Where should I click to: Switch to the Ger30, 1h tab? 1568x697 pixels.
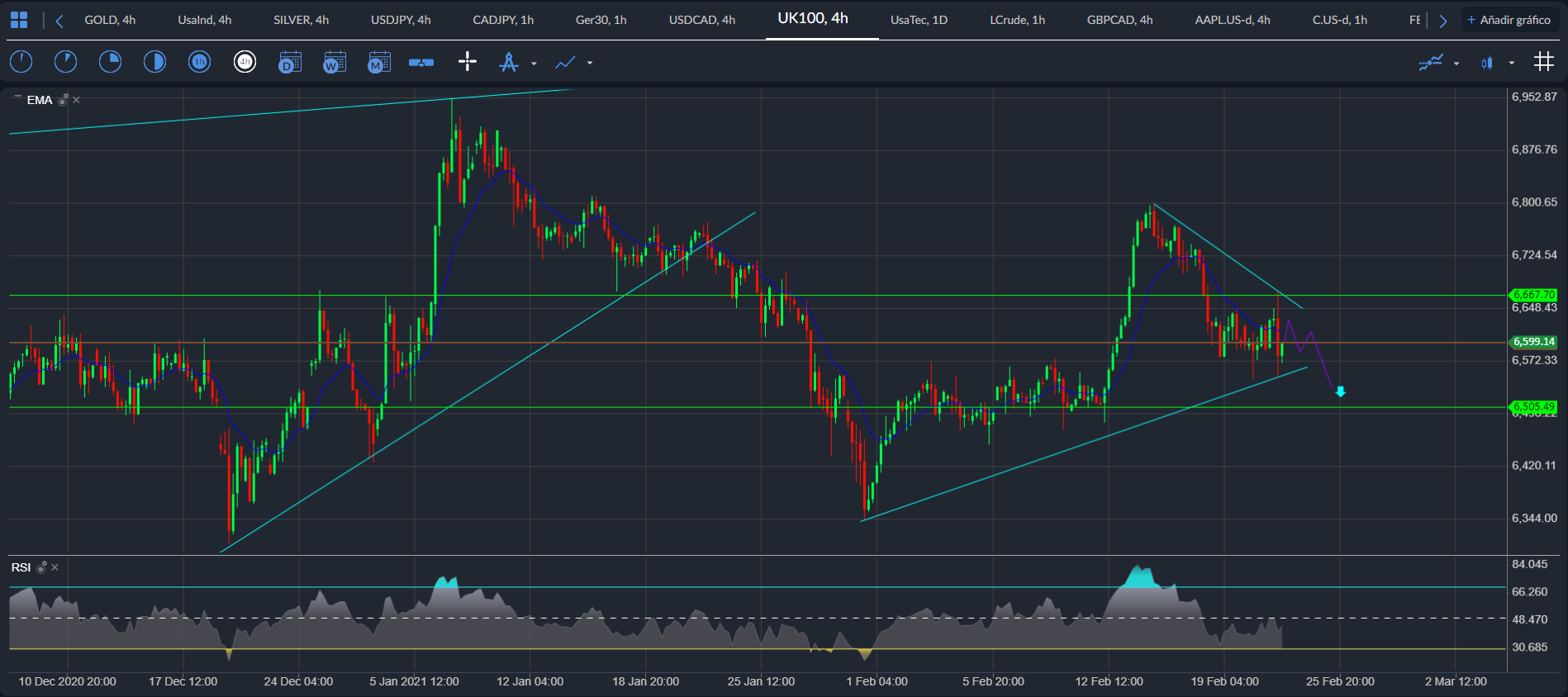point(601,20)
